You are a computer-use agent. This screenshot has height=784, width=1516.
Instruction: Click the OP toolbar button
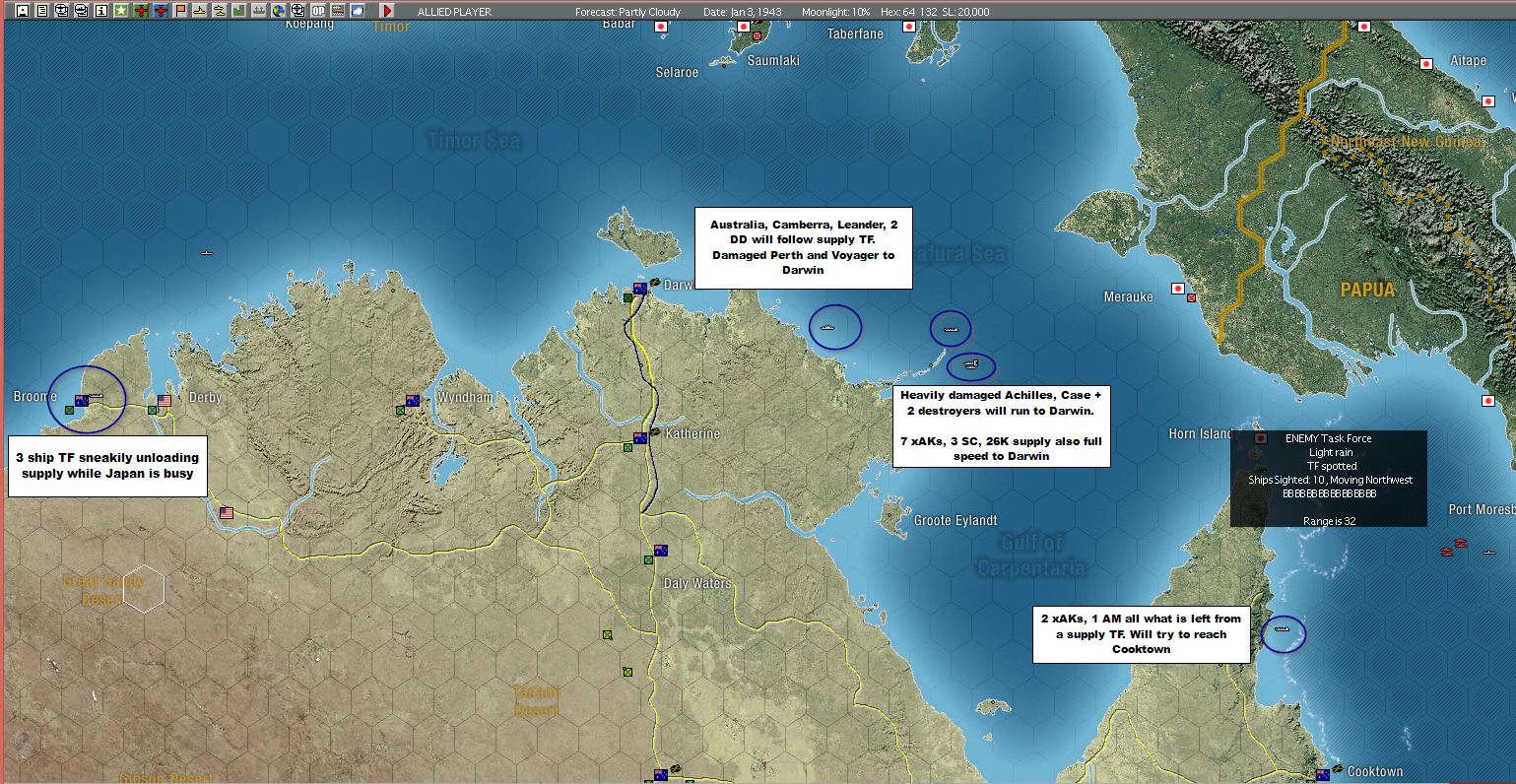pyautogui.click(x=317, y=11)
